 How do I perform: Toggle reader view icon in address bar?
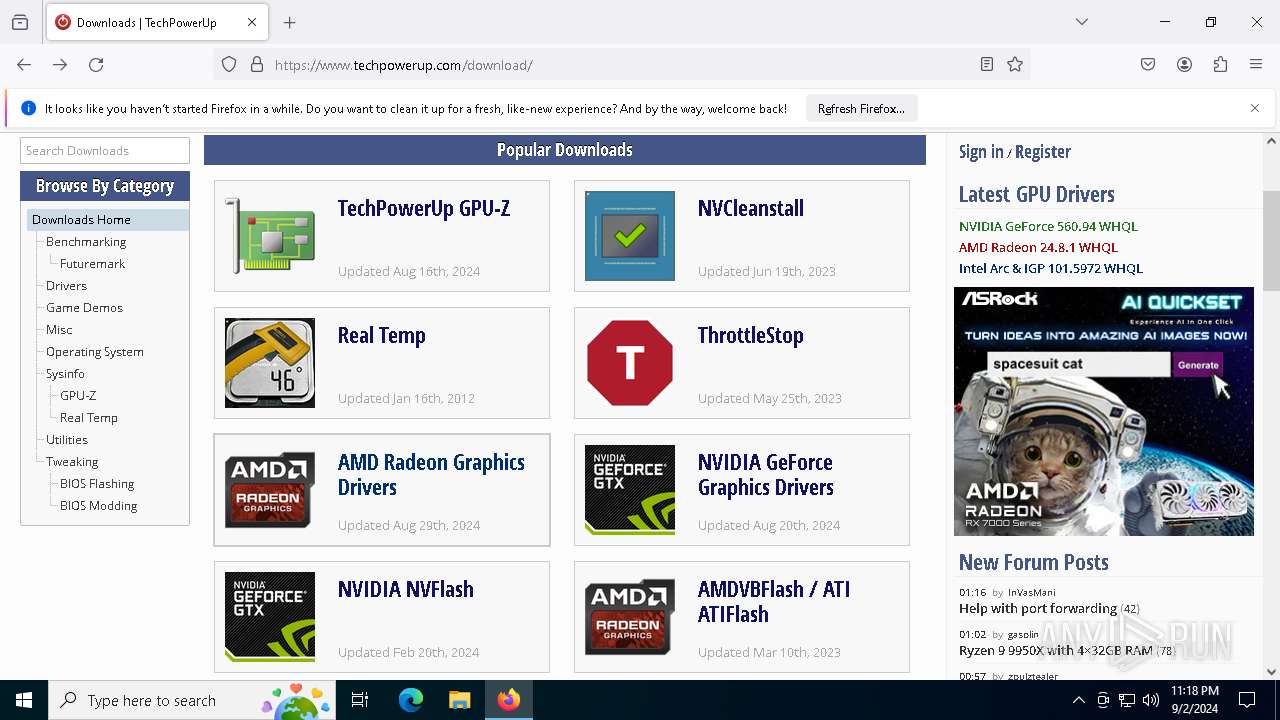point(987,65)
